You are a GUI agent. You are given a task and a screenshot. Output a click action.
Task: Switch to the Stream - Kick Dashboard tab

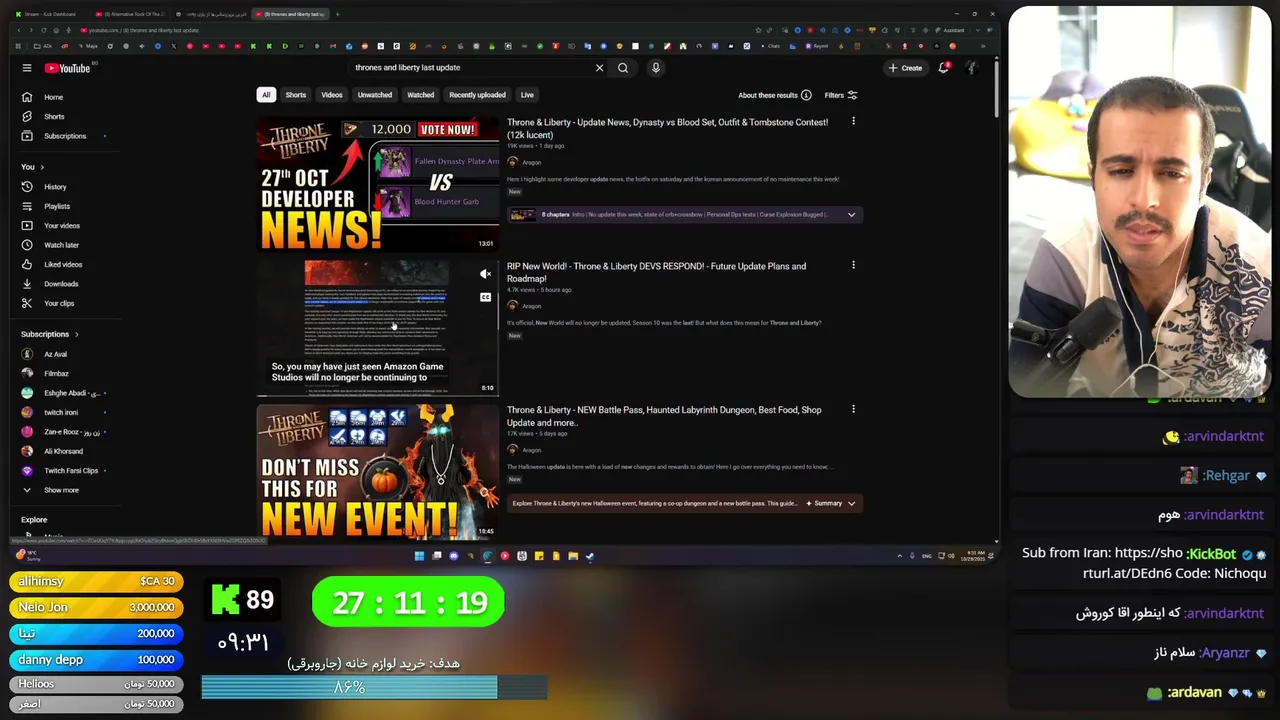[50, 14]
